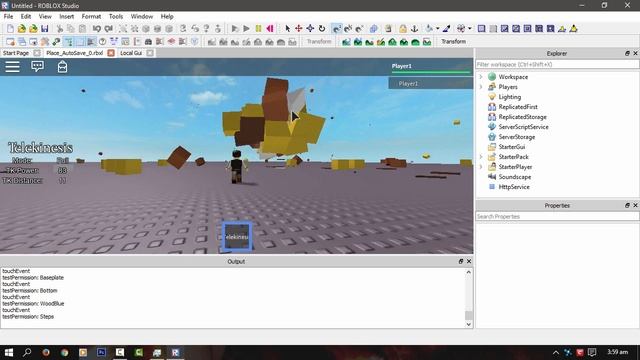Pause the running simulation

(258, 29)
